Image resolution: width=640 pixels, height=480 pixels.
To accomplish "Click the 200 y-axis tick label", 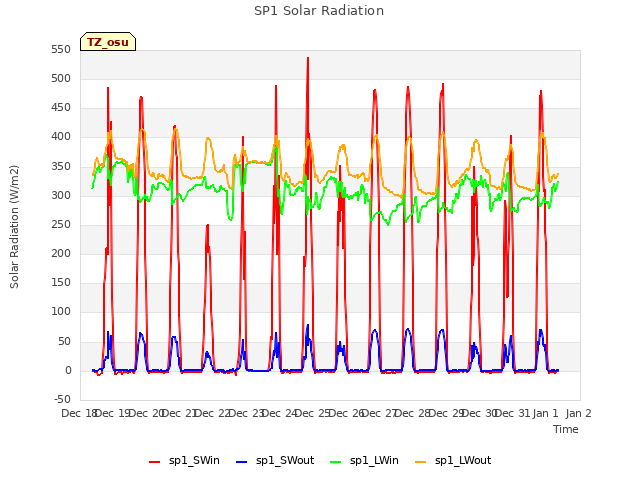I will pos(61,253).
